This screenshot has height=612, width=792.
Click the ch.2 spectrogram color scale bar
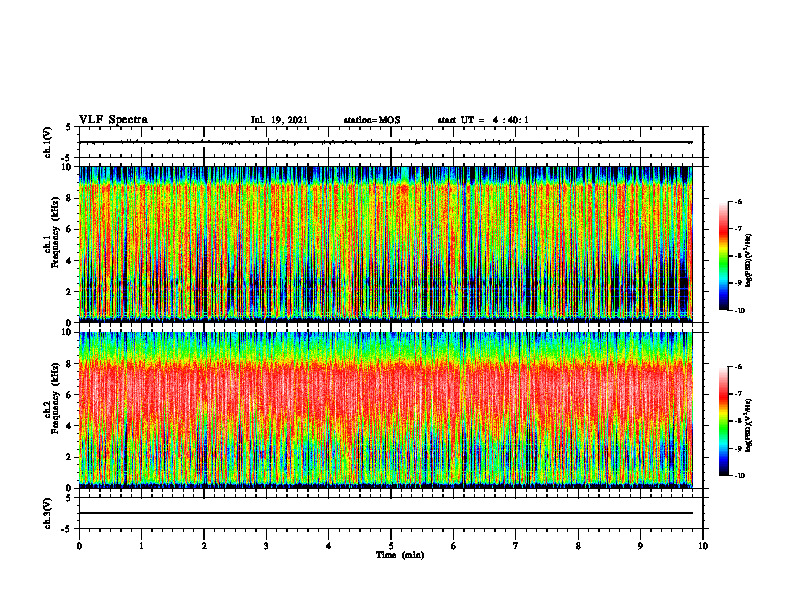[x=723, y=421]
